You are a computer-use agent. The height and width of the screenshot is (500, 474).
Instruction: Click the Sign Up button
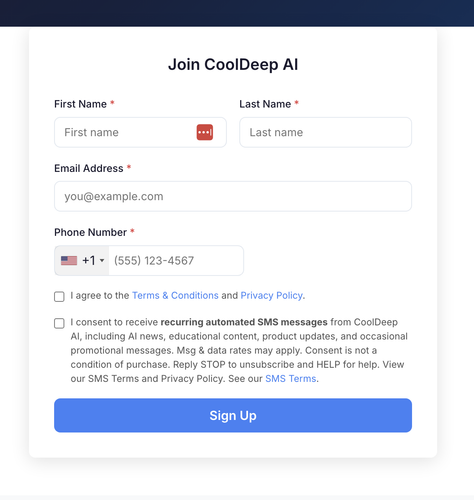pyautogui.click(x=233, y=415)
